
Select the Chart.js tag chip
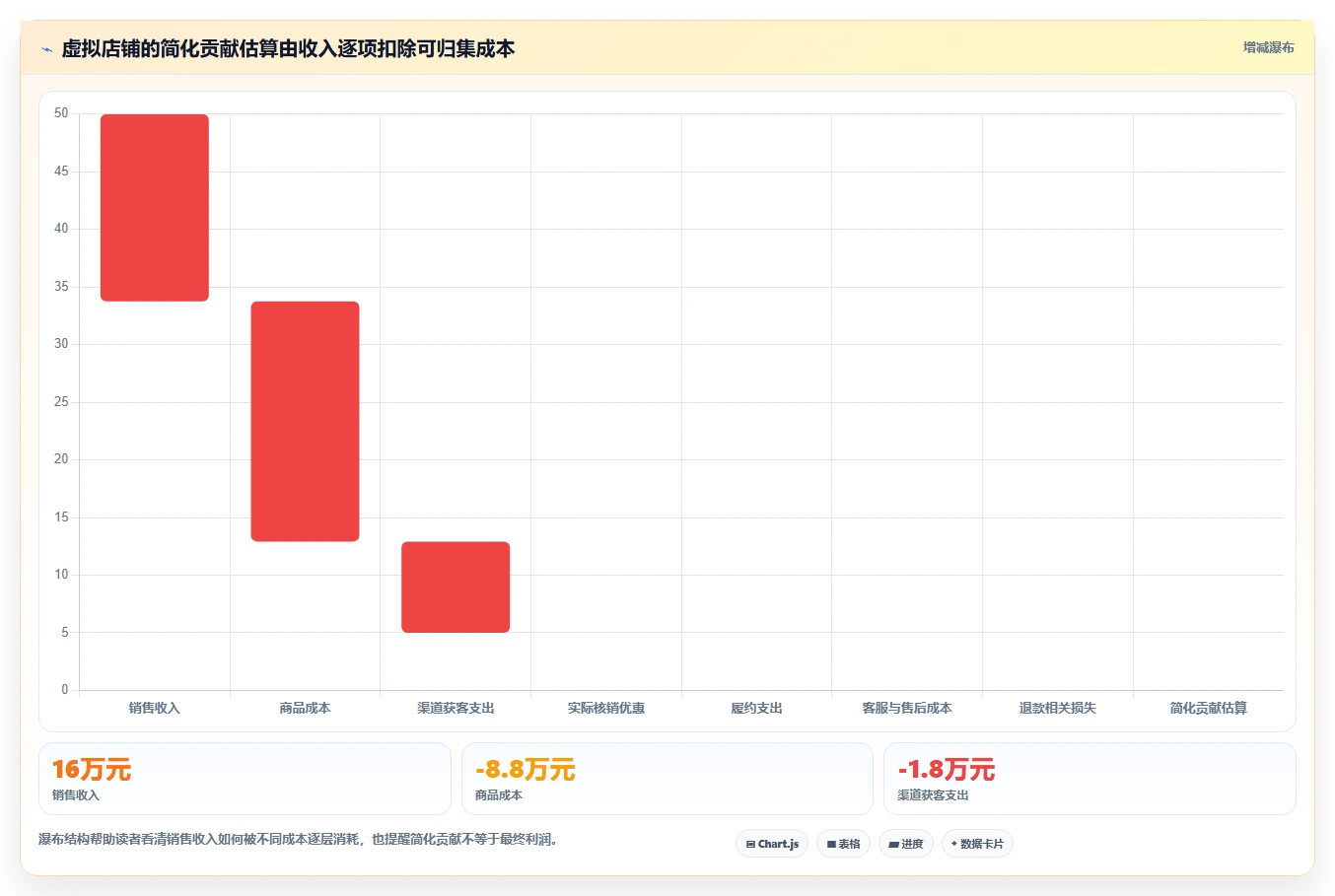(772, 844)
